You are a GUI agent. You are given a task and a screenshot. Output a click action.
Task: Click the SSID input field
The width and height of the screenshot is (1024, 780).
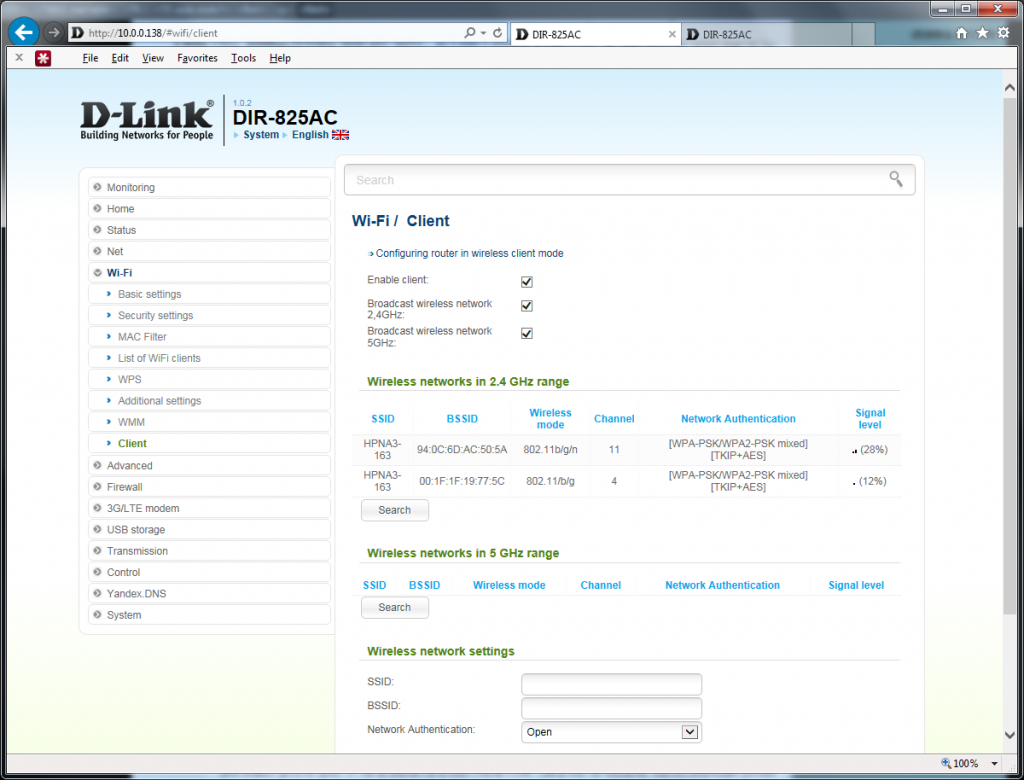611,684
